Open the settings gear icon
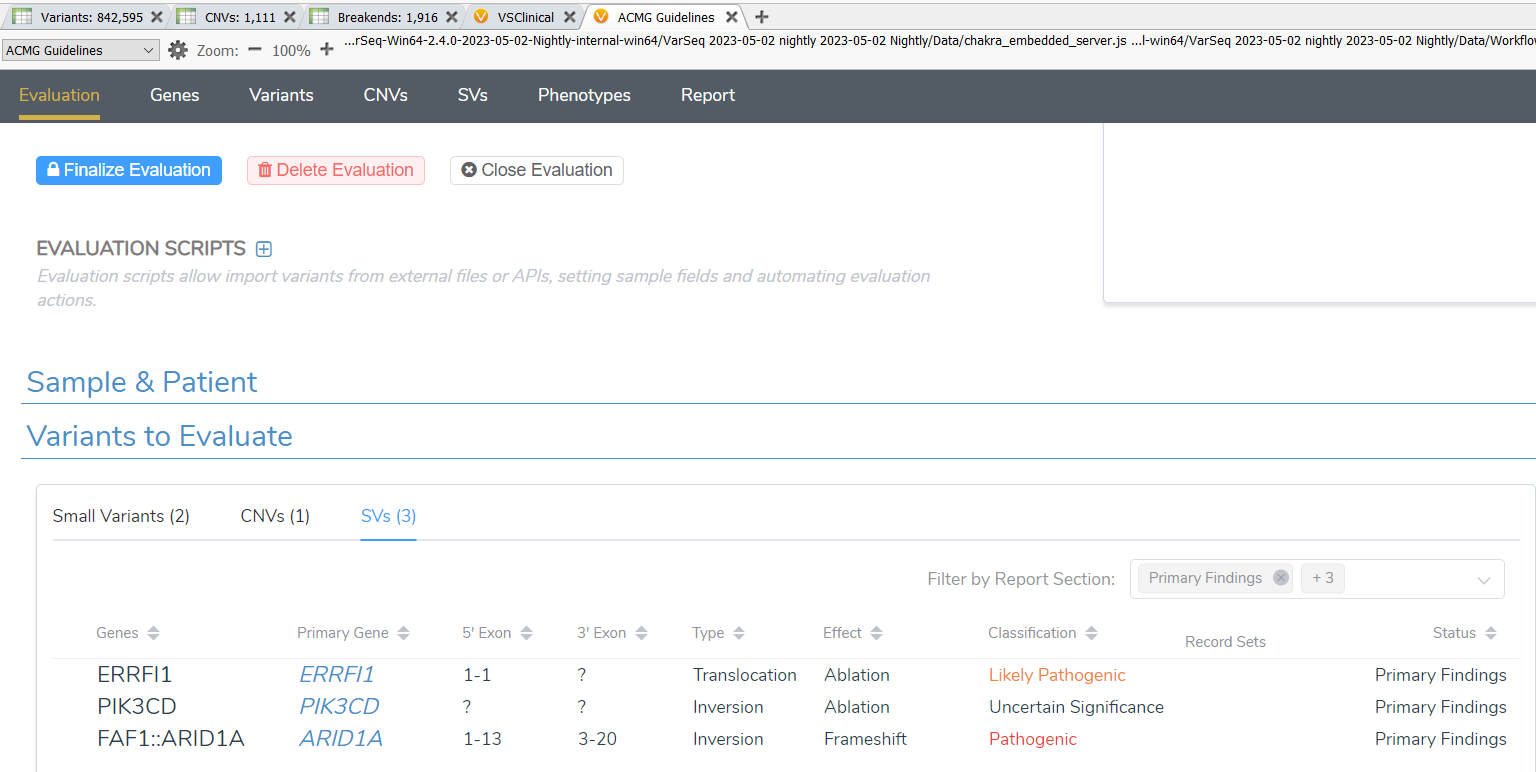This screenshot has width=1536, height=772. [178, 50]
